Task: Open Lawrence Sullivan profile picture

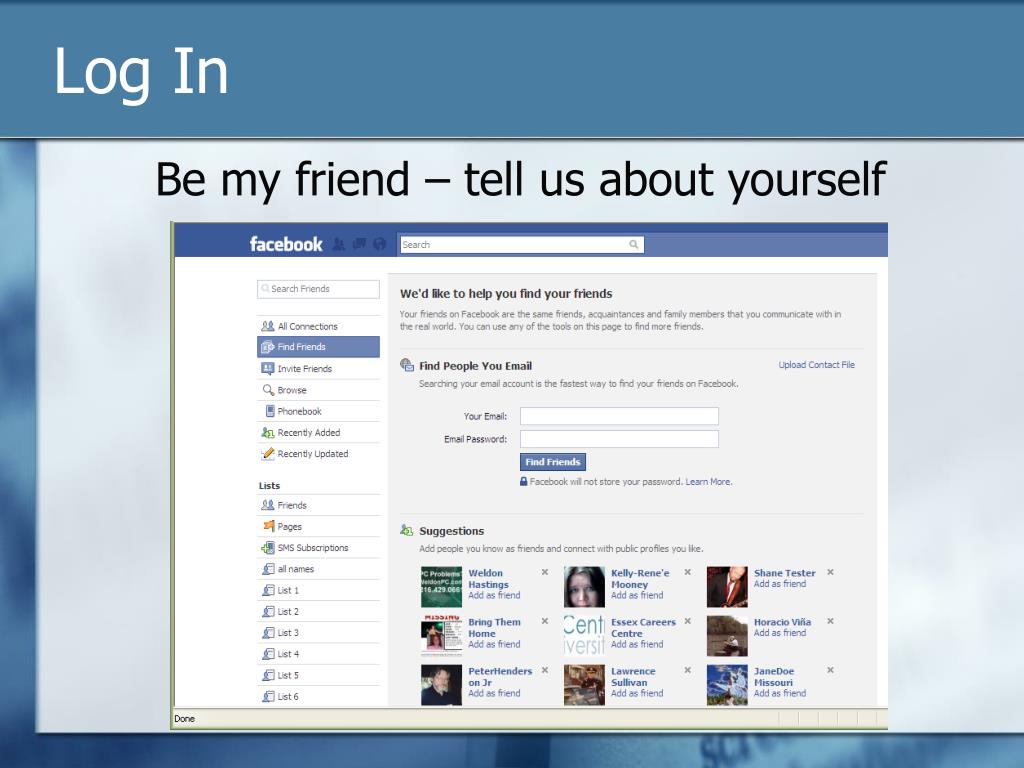Action: [584, 685]
